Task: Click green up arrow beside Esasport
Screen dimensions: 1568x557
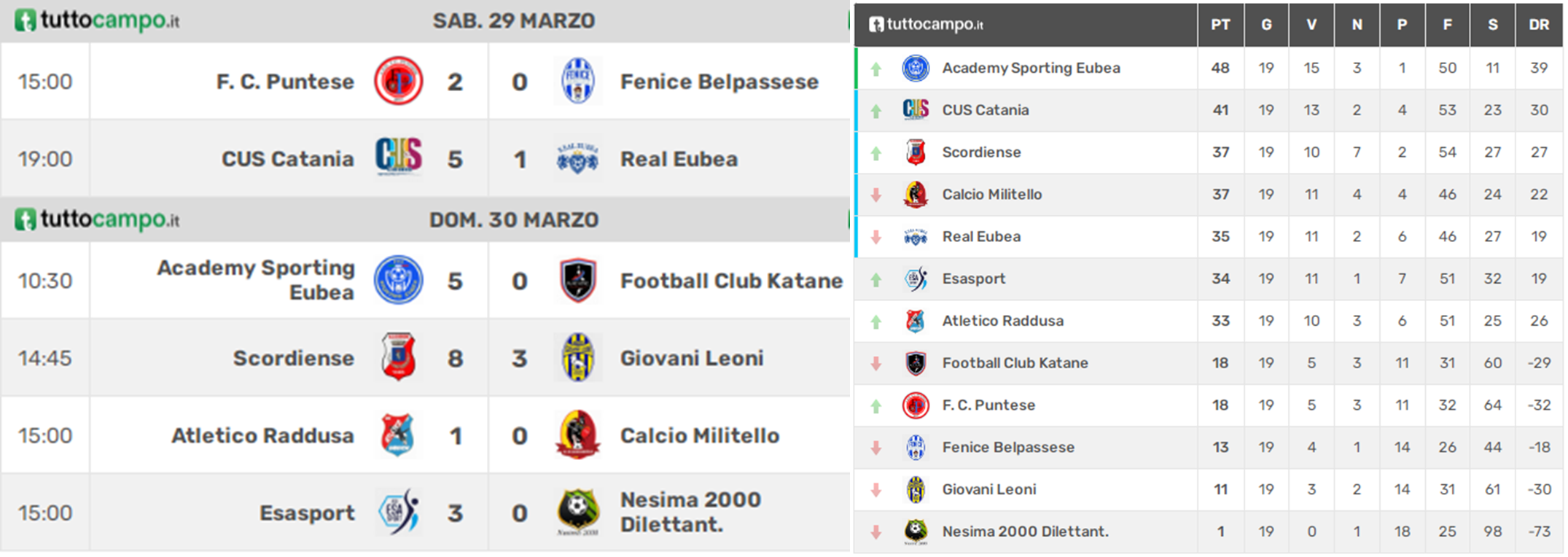Action: [876, 279]
